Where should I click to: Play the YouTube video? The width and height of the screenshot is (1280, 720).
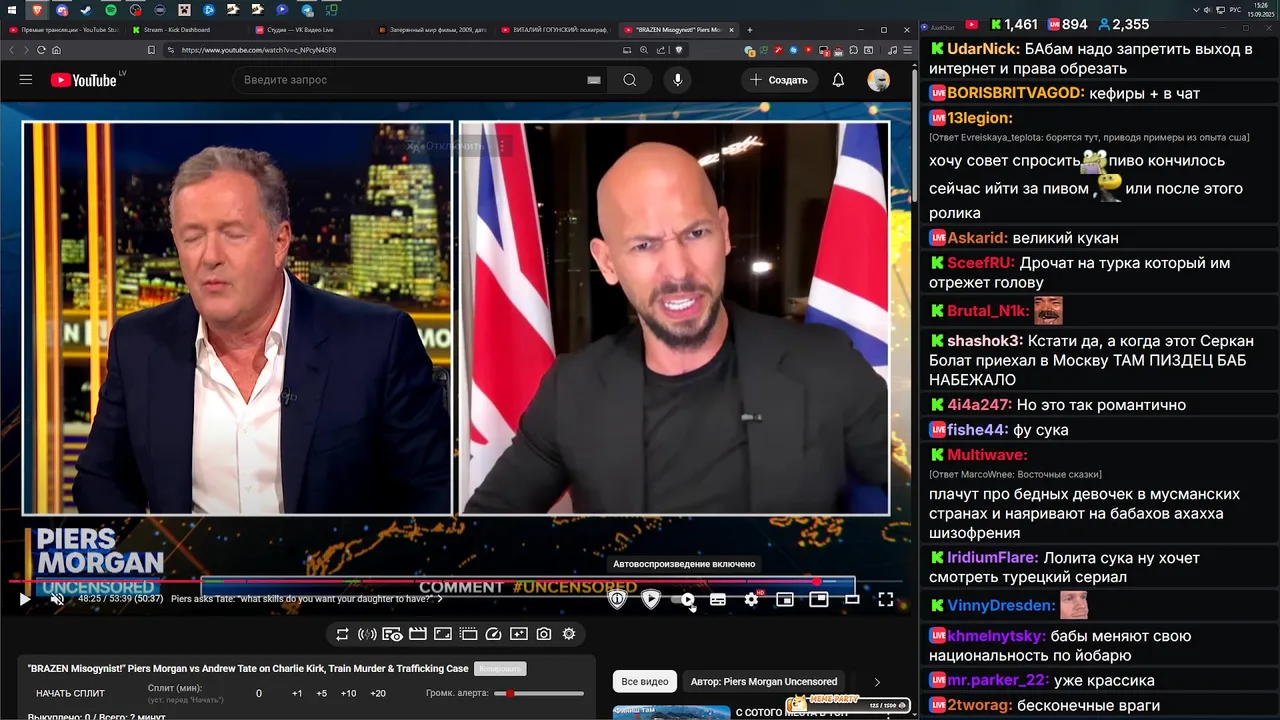click(25, 599)
